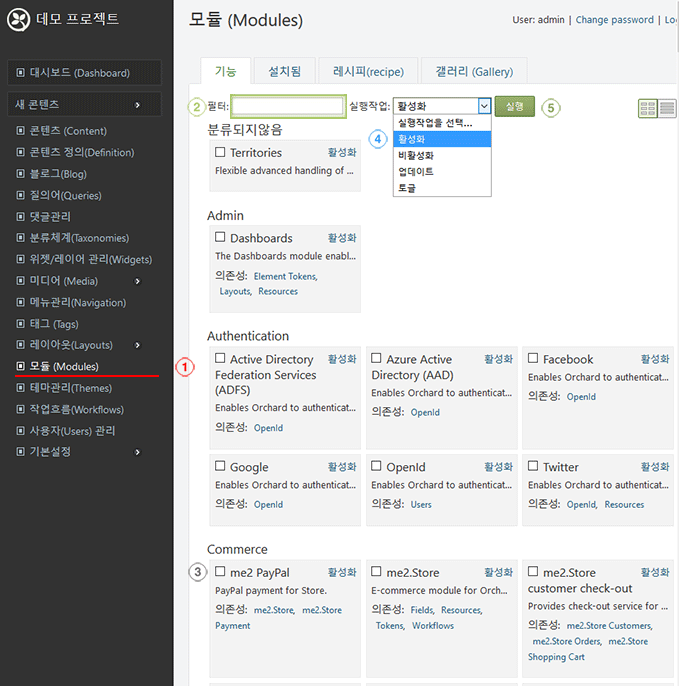Open the Change password link
679x686 pixels.
click(x=614, y=20)
